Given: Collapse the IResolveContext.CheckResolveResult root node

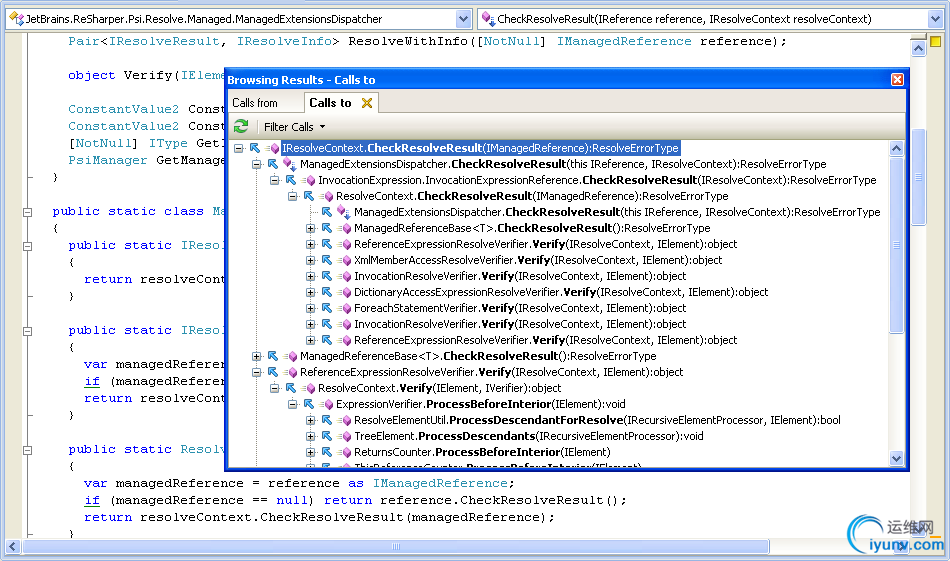Looking at the screenshot, I should pos(239,148).
